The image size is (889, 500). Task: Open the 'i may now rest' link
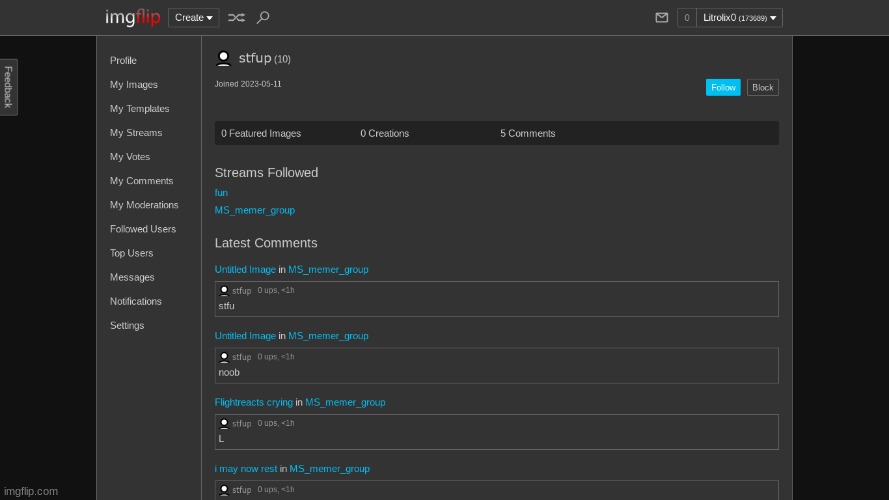pos(245,468)
